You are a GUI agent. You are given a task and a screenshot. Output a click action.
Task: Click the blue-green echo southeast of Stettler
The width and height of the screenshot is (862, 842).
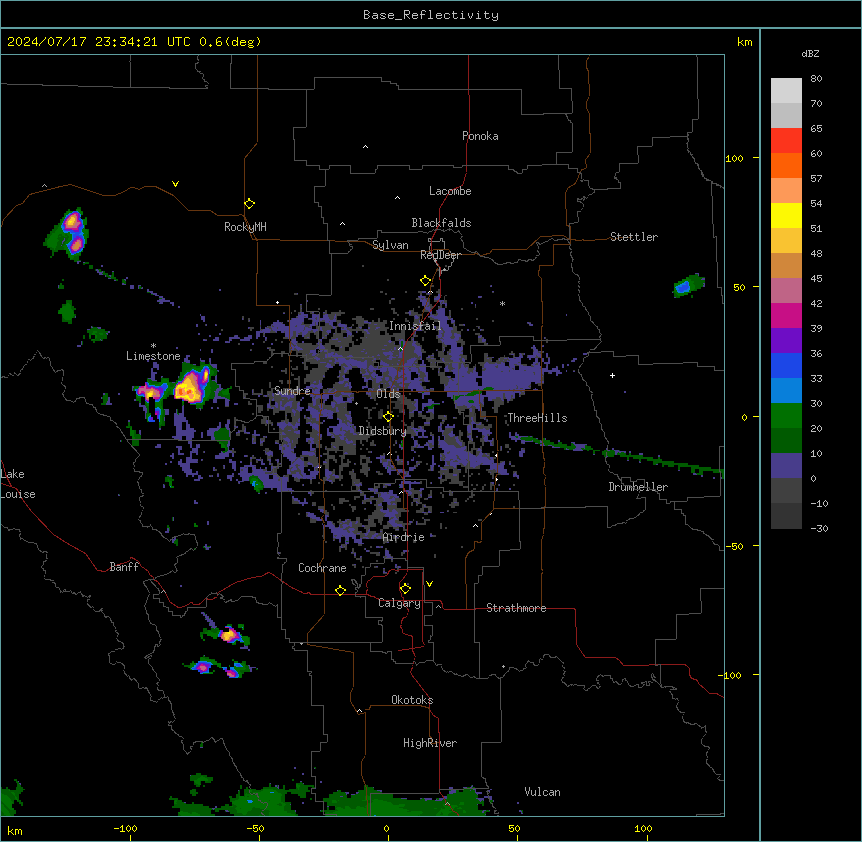click(688, 286)
